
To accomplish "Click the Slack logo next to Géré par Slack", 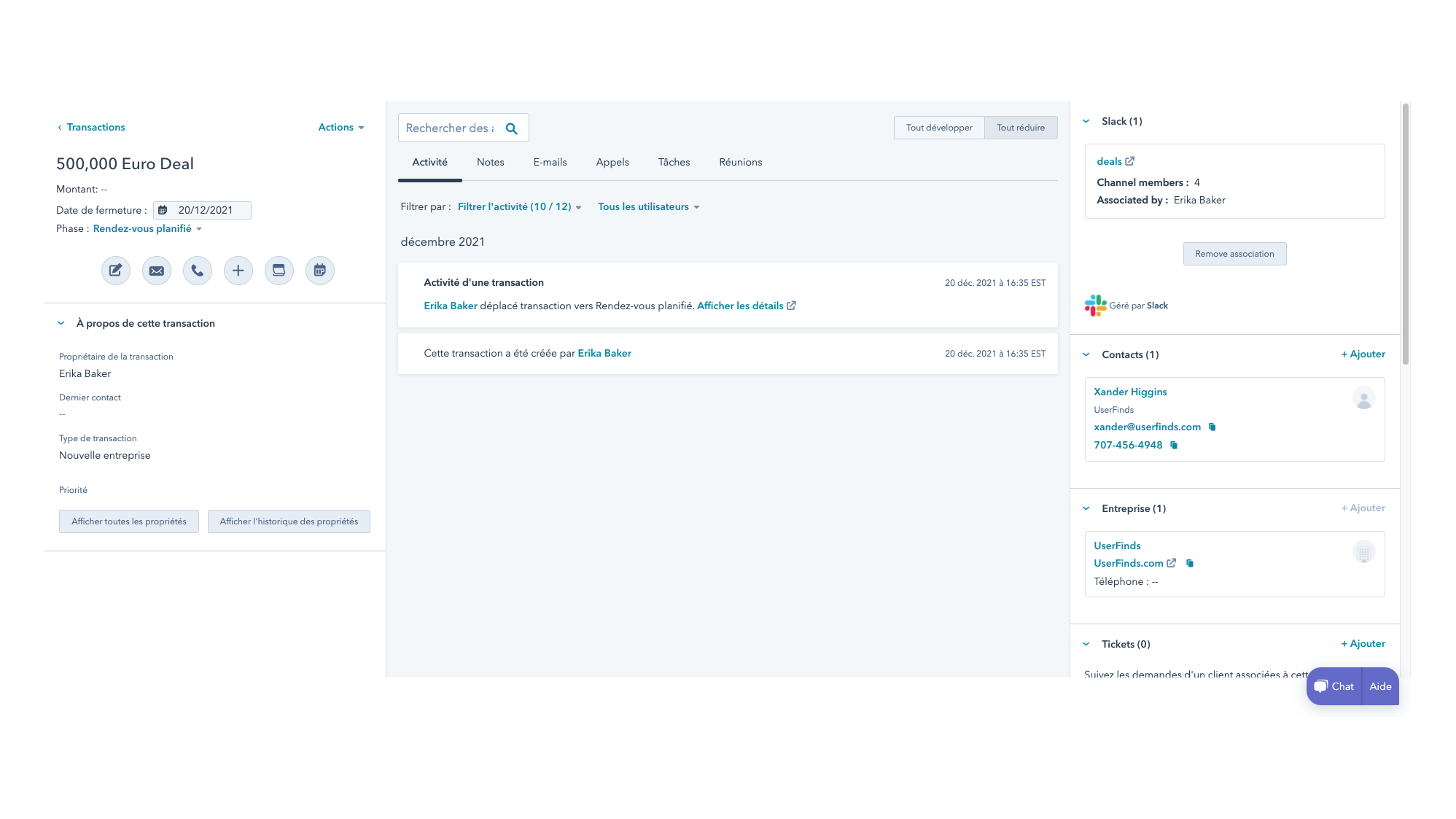I will tap(1096, 305).
